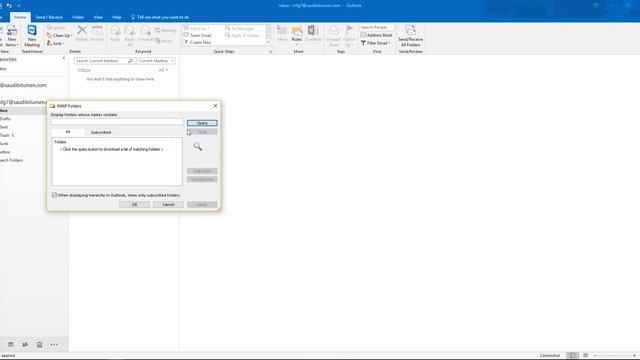Click Search Current Mailbox field

[x=100, y=61]
